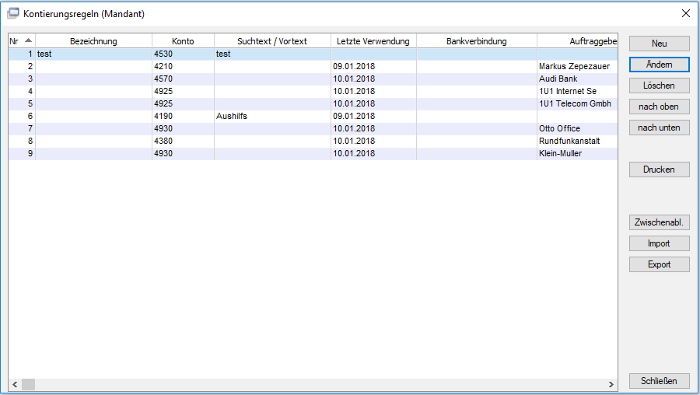The image size is (700, 395).
Task: Select the 'test' Suchtext cell in row 1
Action: (272, 54)
